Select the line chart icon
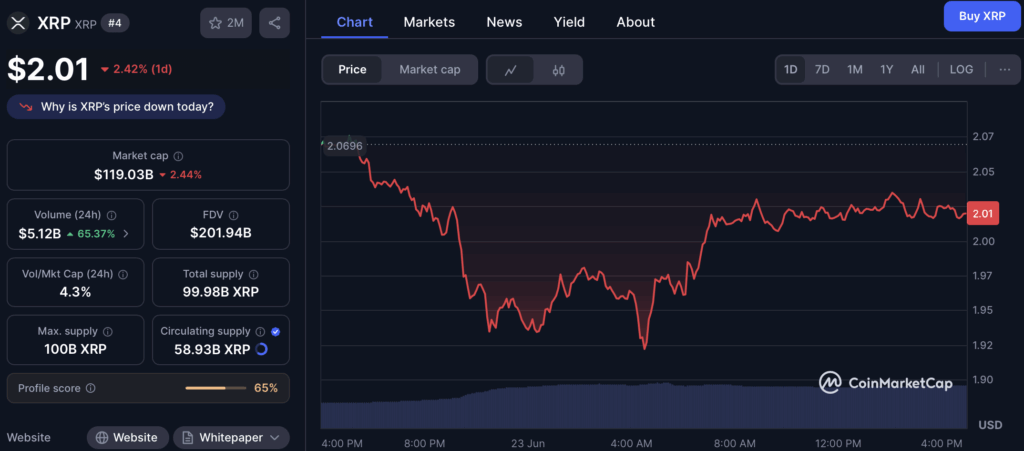Image resolution: width=1024 pixels, height=451 pixels. tap(511, 70)
